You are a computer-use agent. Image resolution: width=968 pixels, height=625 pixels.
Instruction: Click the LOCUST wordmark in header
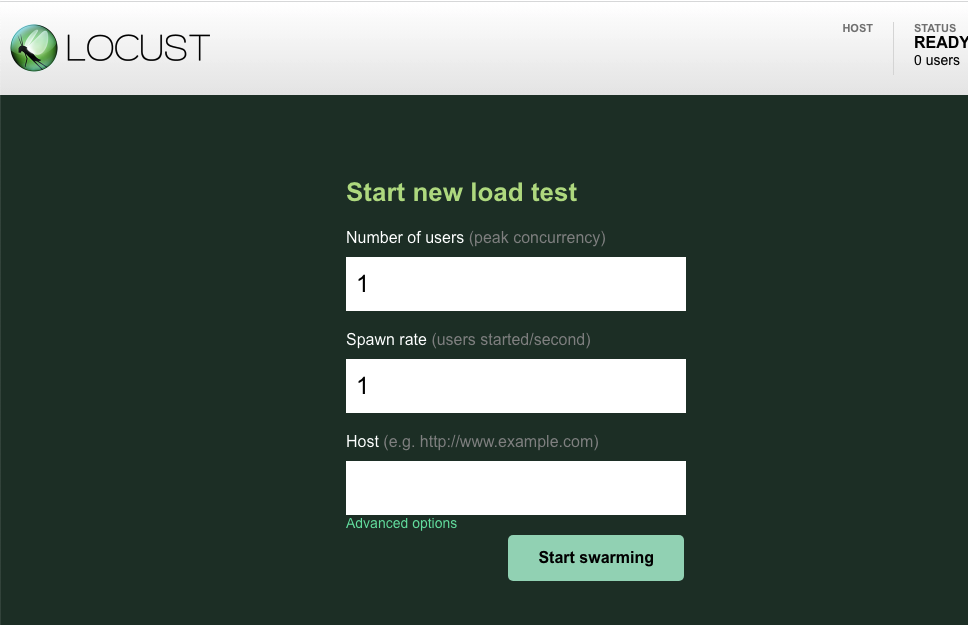pyautogui.click(x=138, y=48)
